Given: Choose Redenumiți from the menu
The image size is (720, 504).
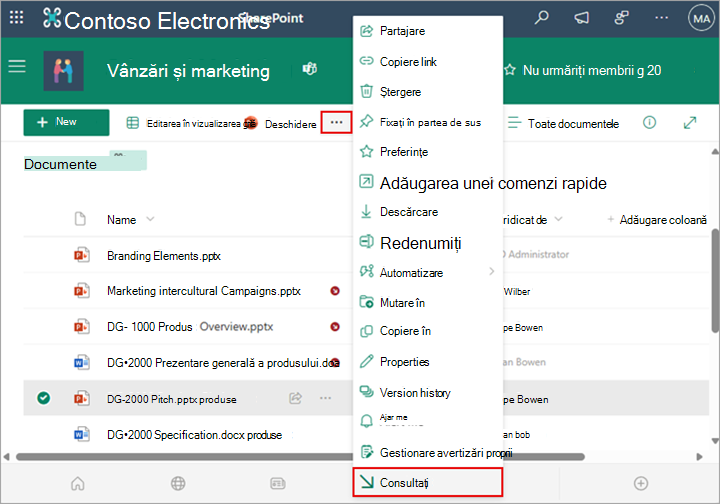Looking at the screenshot, I should [428, 243].
